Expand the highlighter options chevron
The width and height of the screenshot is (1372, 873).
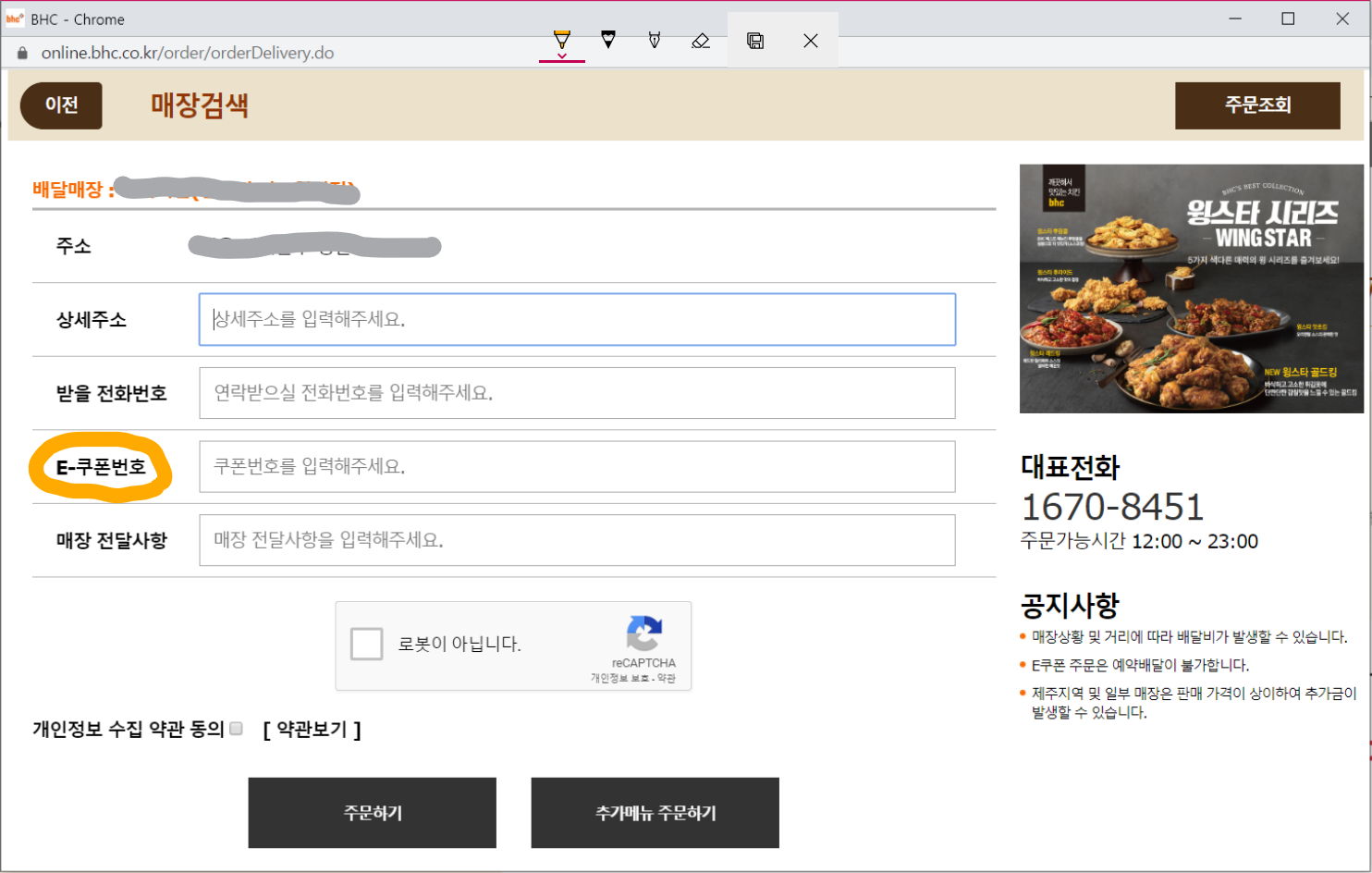click(x=562, y=56)
